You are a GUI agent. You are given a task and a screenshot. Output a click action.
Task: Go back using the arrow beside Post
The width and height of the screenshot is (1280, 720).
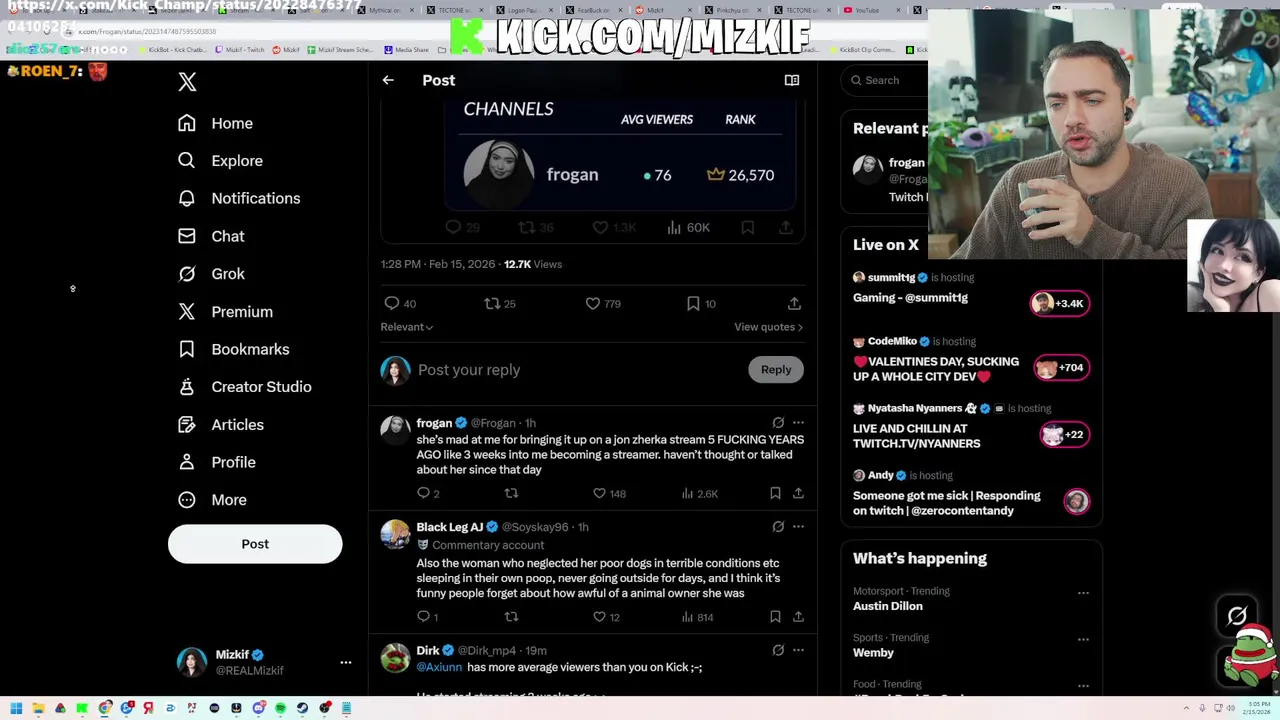coord(388,80)
